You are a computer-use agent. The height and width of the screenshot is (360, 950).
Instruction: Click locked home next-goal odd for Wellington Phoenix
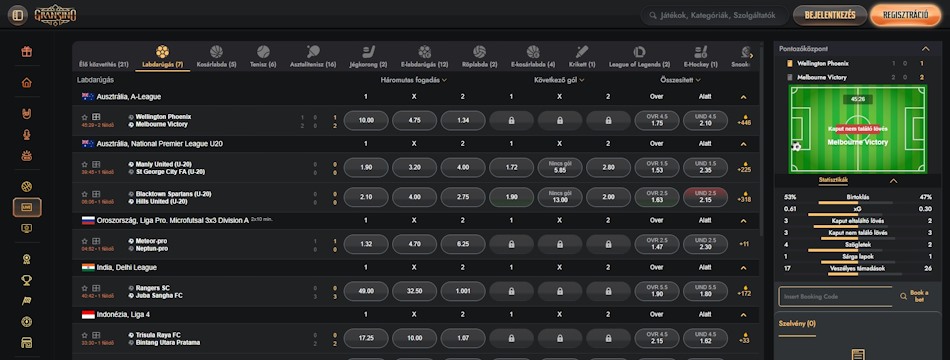pyautogui.click(x=511, y=121)
